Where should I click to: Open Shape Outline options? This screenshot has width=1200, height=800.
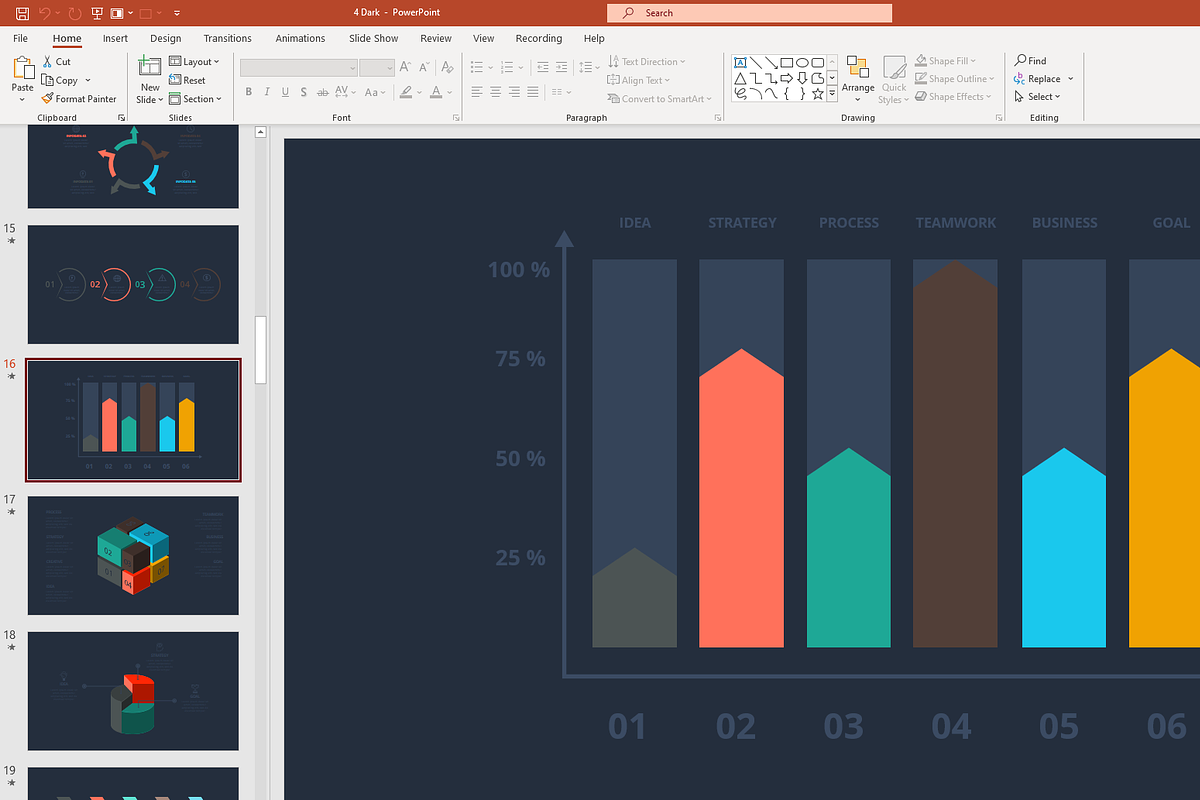(x=955, y=79)
